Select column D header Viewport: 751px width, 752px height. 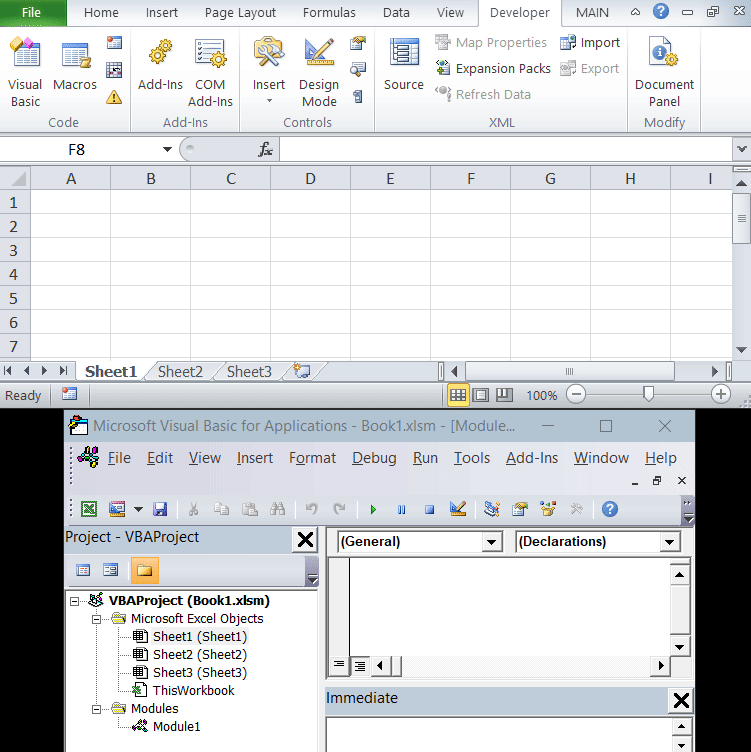point(310,179)
